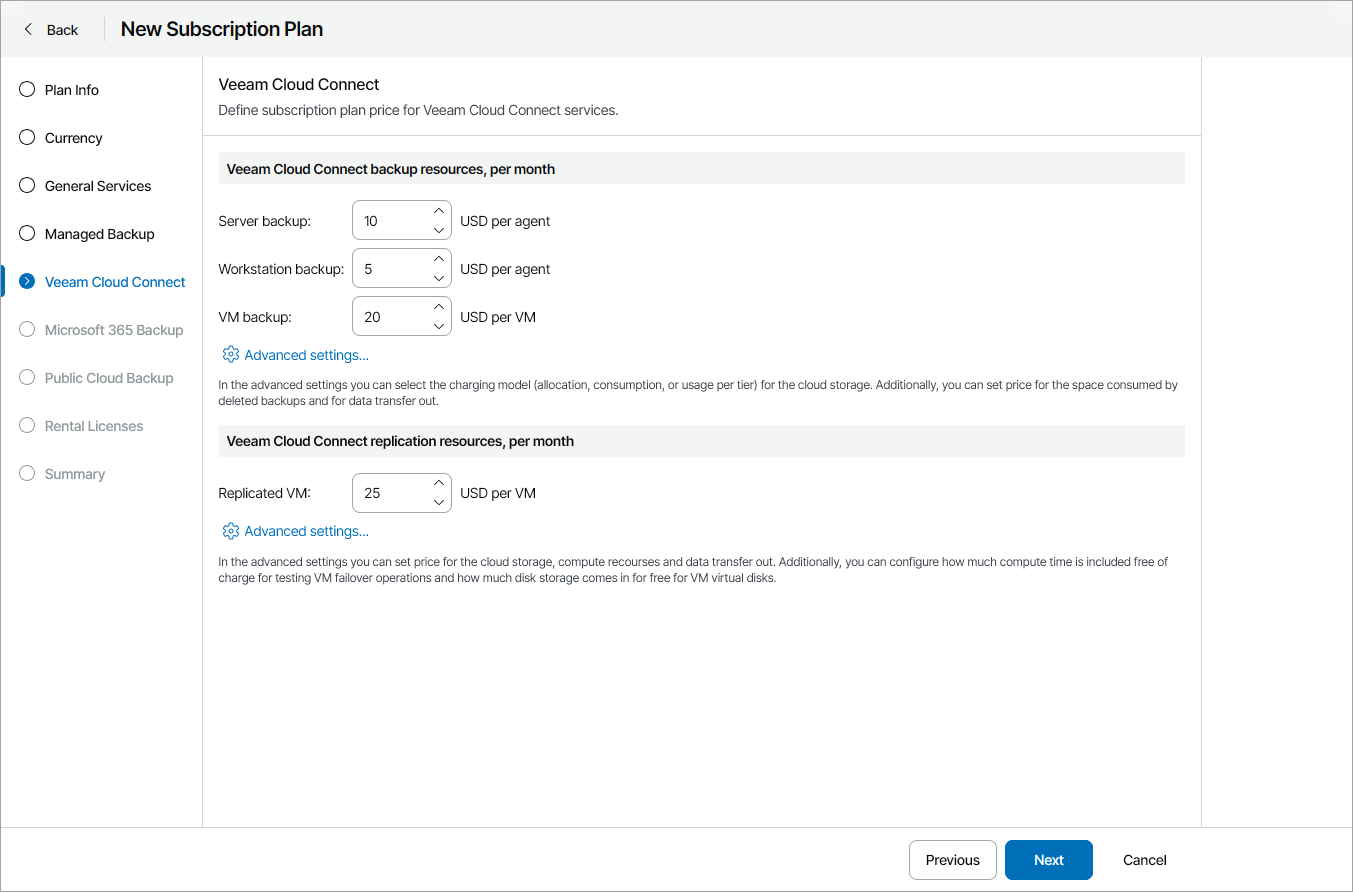
Task: Click gear icon for backup Advanced settings
Action: tap(231, 355)
